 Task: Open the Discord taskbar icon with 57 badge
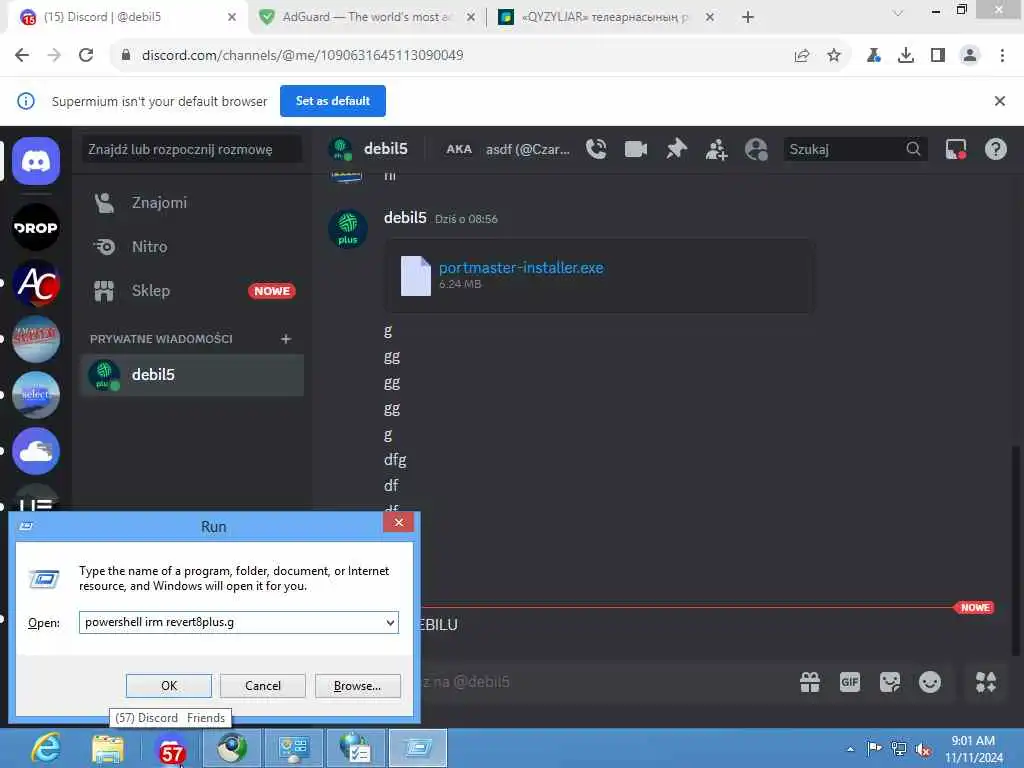(170, 748)
